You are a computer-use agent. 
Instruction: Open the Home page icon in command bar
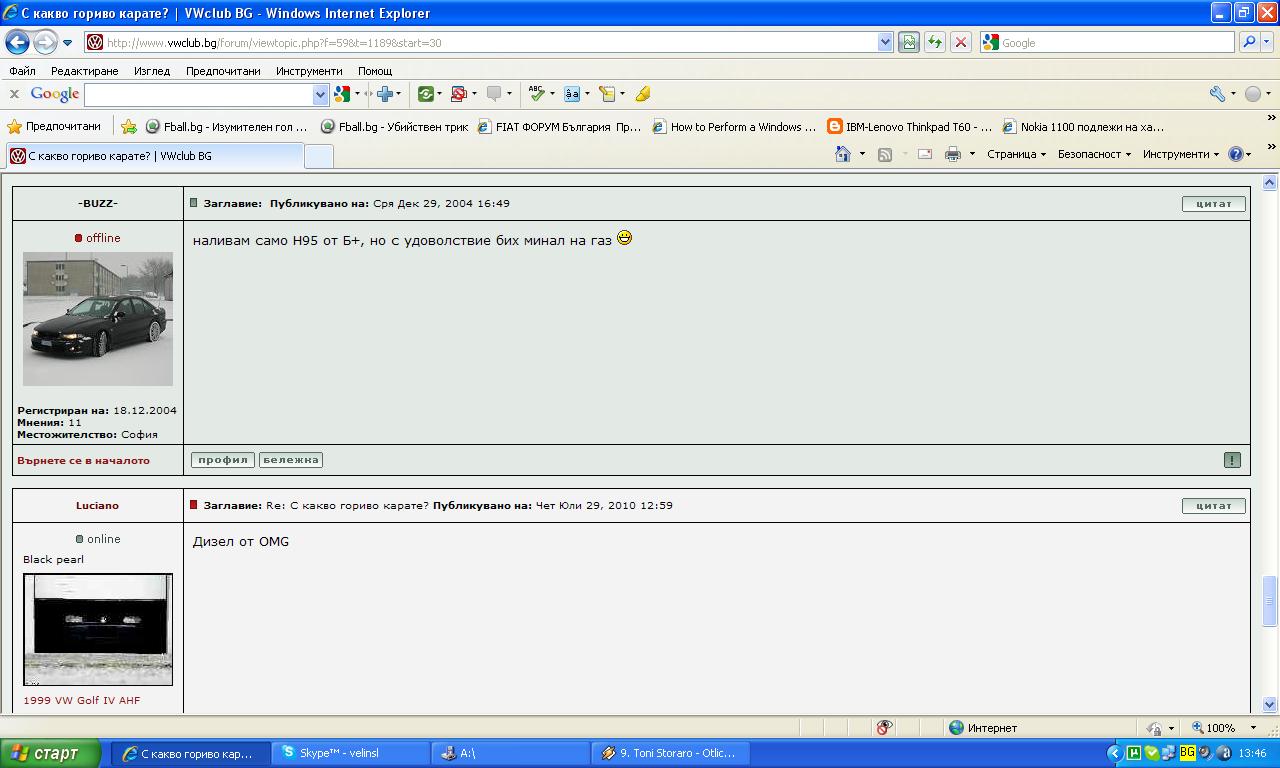tap(844, 154)
